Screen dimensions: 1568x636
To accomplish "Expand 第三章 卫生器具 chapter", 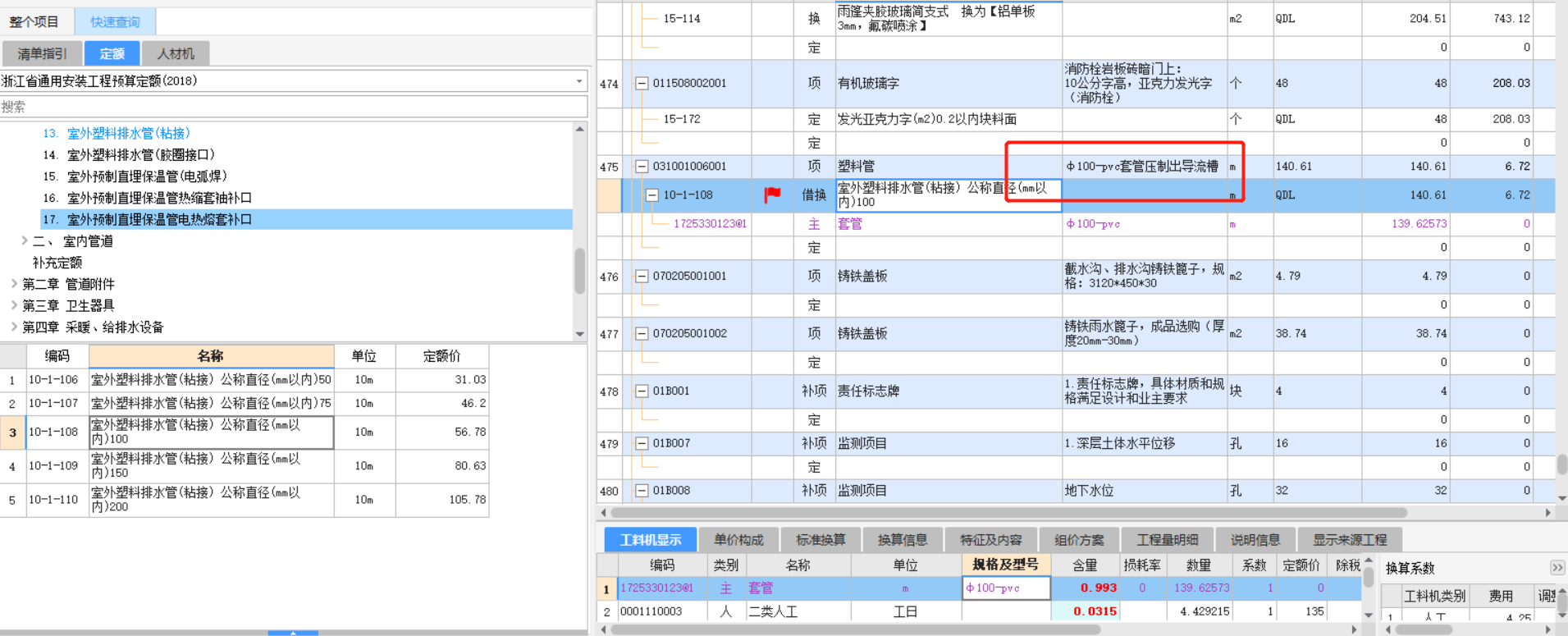I will tap(14, 304).
